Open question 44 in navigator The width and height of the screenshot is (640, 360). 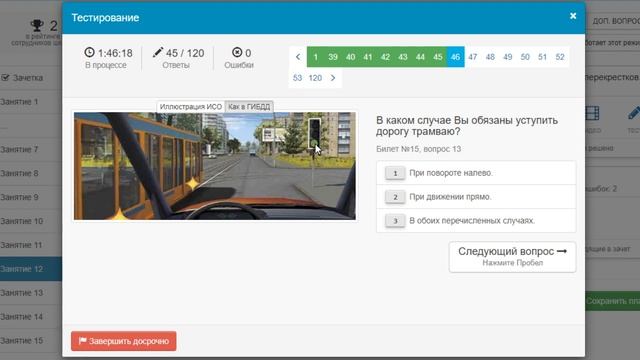pyautogui.click(x=420, y=57)
